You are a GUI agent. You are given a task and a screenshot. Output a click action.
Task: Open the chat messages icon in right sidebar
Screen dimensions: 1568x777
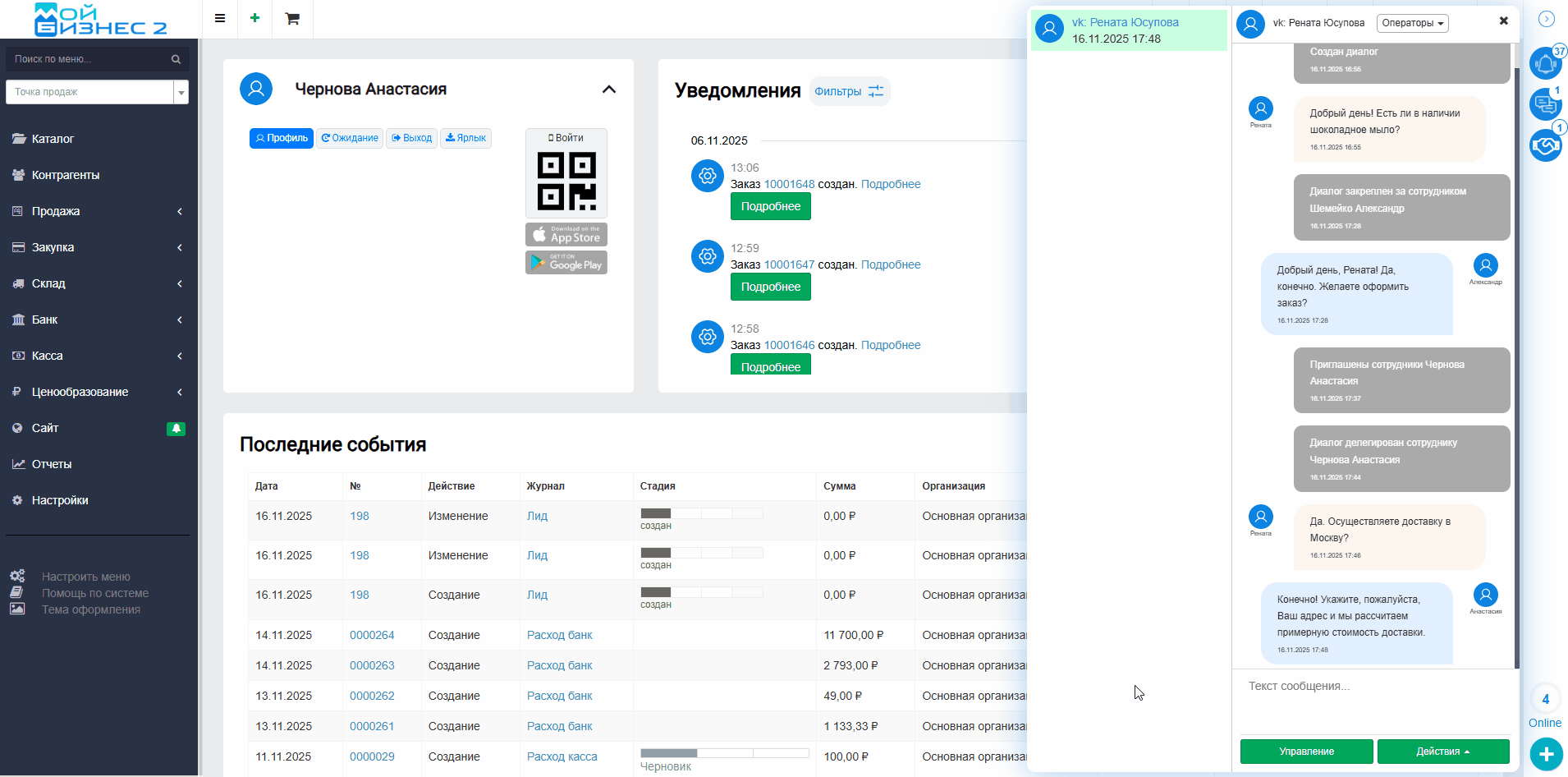pos(1545,104)
